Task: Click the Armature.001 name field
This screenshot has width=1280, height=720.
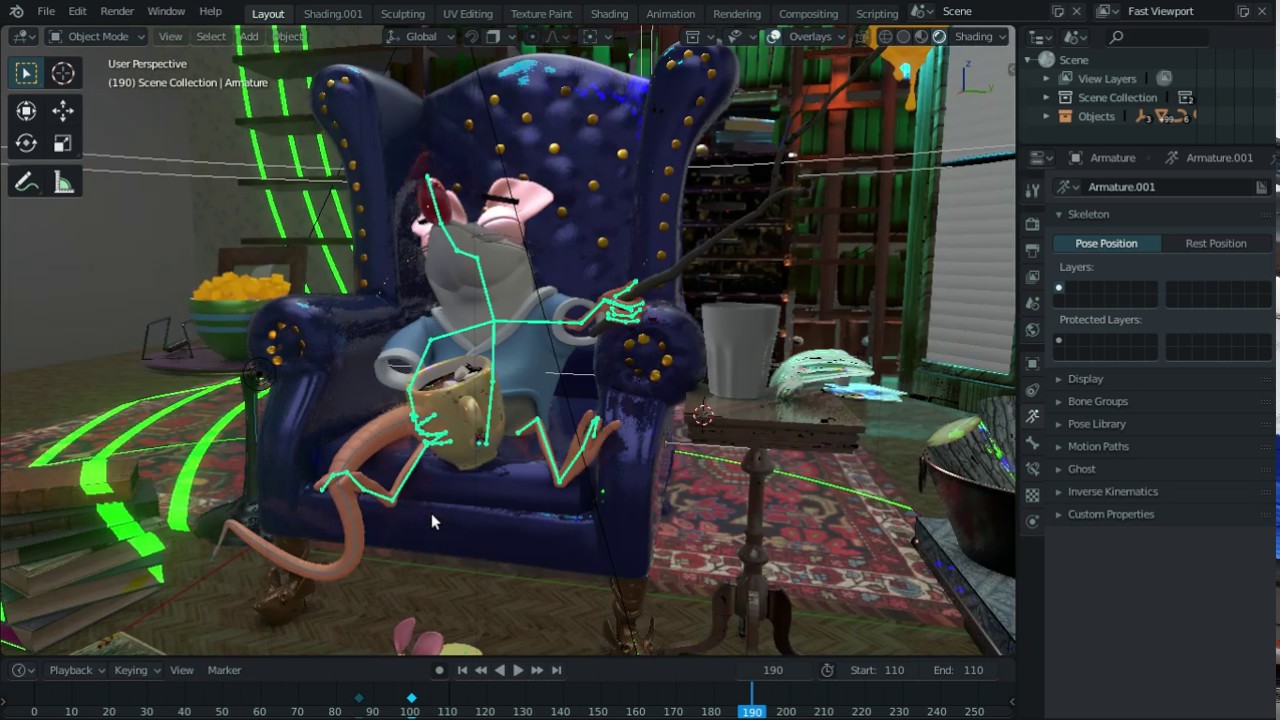Action: pyautogui.click(x=1167, y=187)
